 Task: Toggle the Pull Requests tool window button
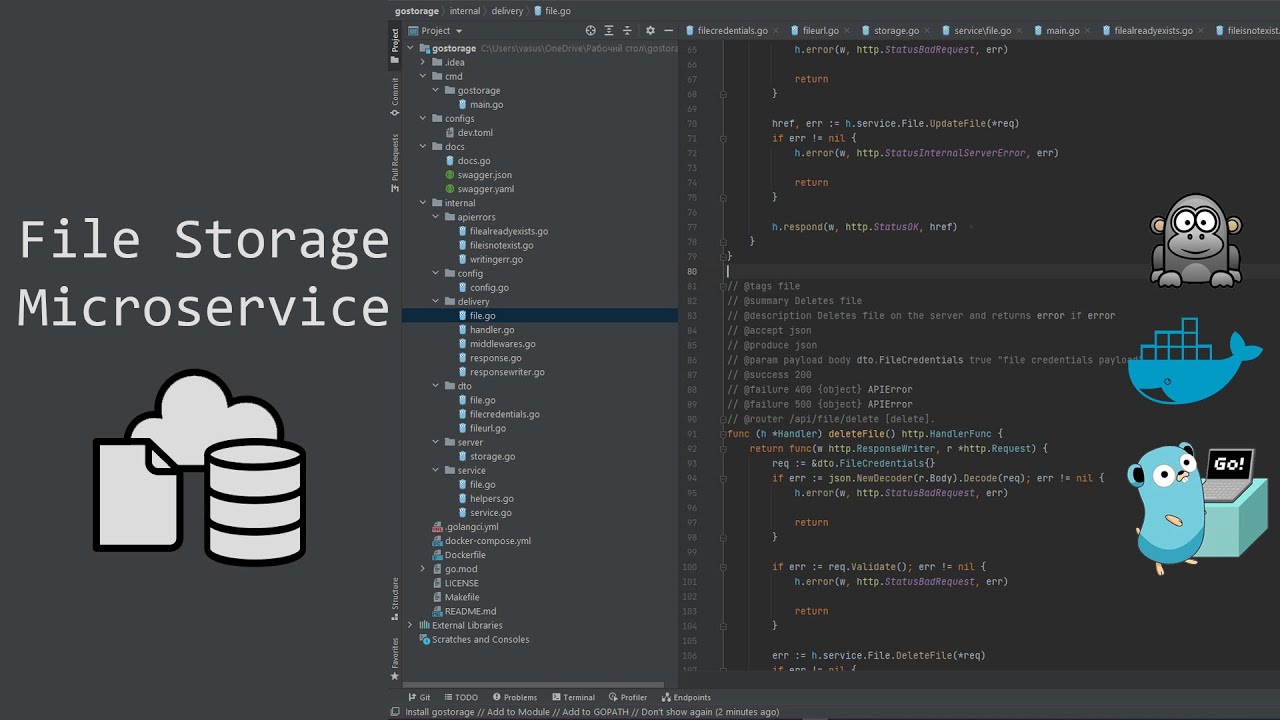point(395,164)
